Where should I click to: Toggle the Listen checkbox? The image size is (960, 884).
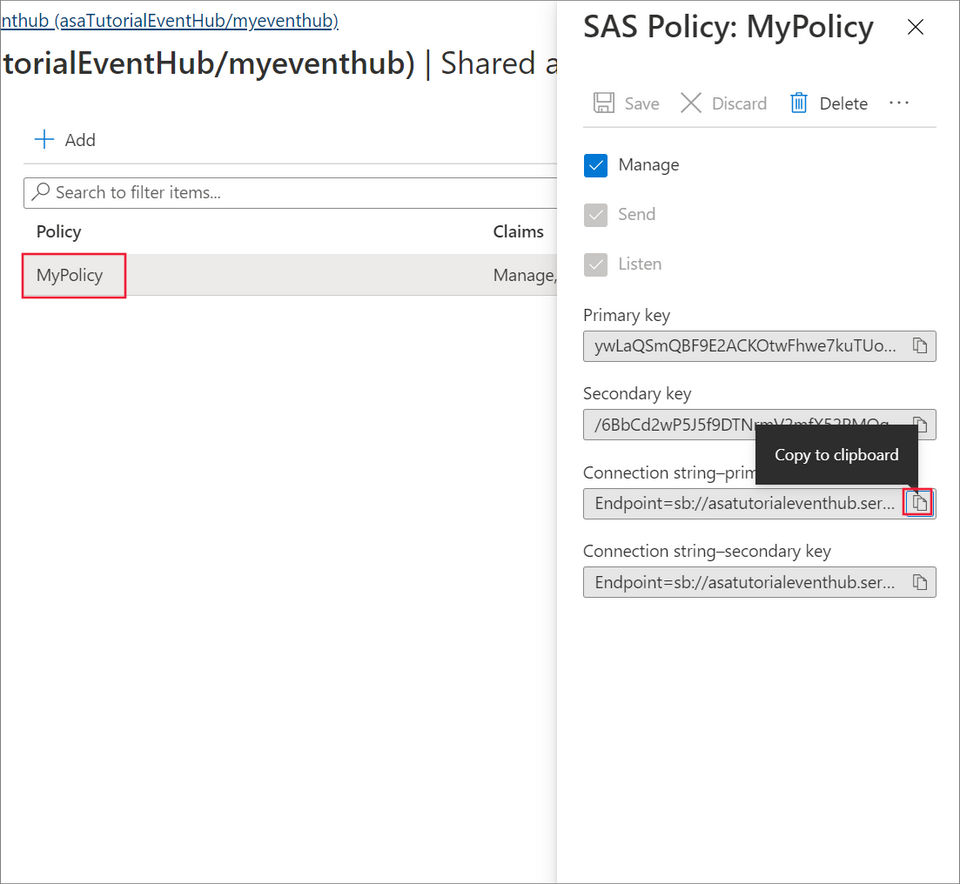pyautogui.click(x=596, y=264)
